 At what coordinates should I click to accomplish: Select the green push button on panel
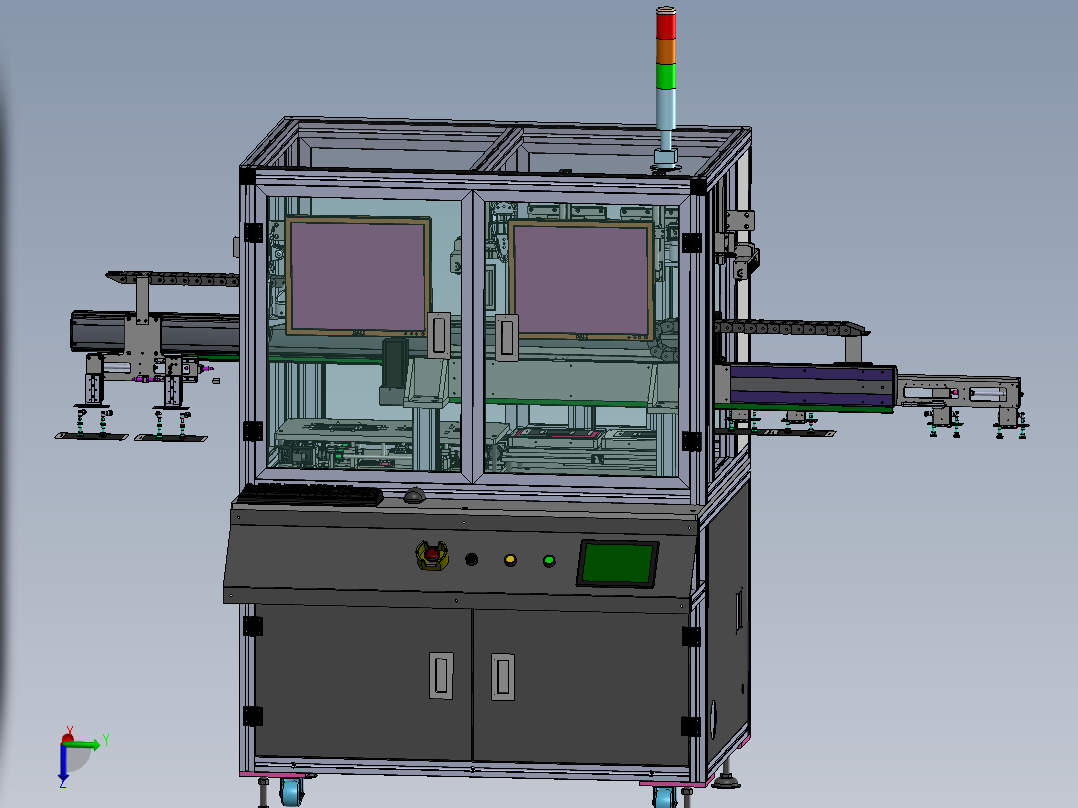coord(549,561)
